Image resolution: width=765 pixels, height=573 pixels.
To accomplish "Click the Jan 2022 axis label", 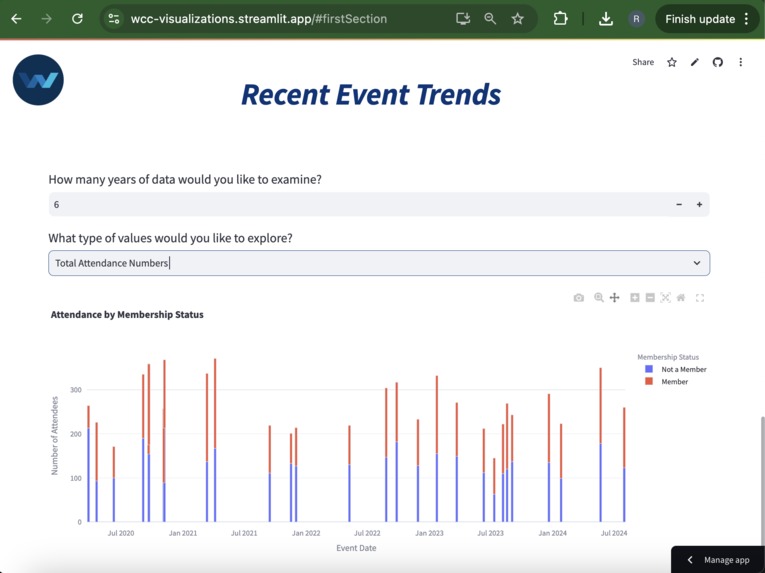I will 306,533.
